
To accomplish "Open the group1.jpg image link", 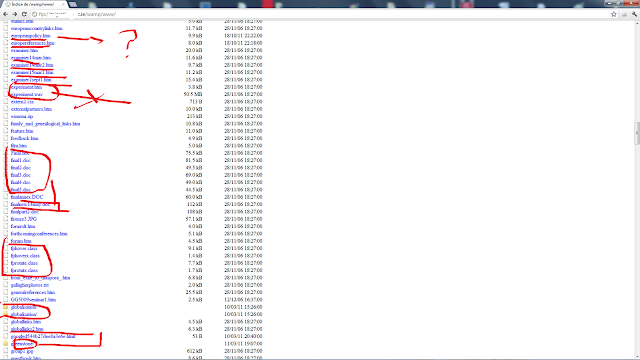I will (x=22, y=351).
